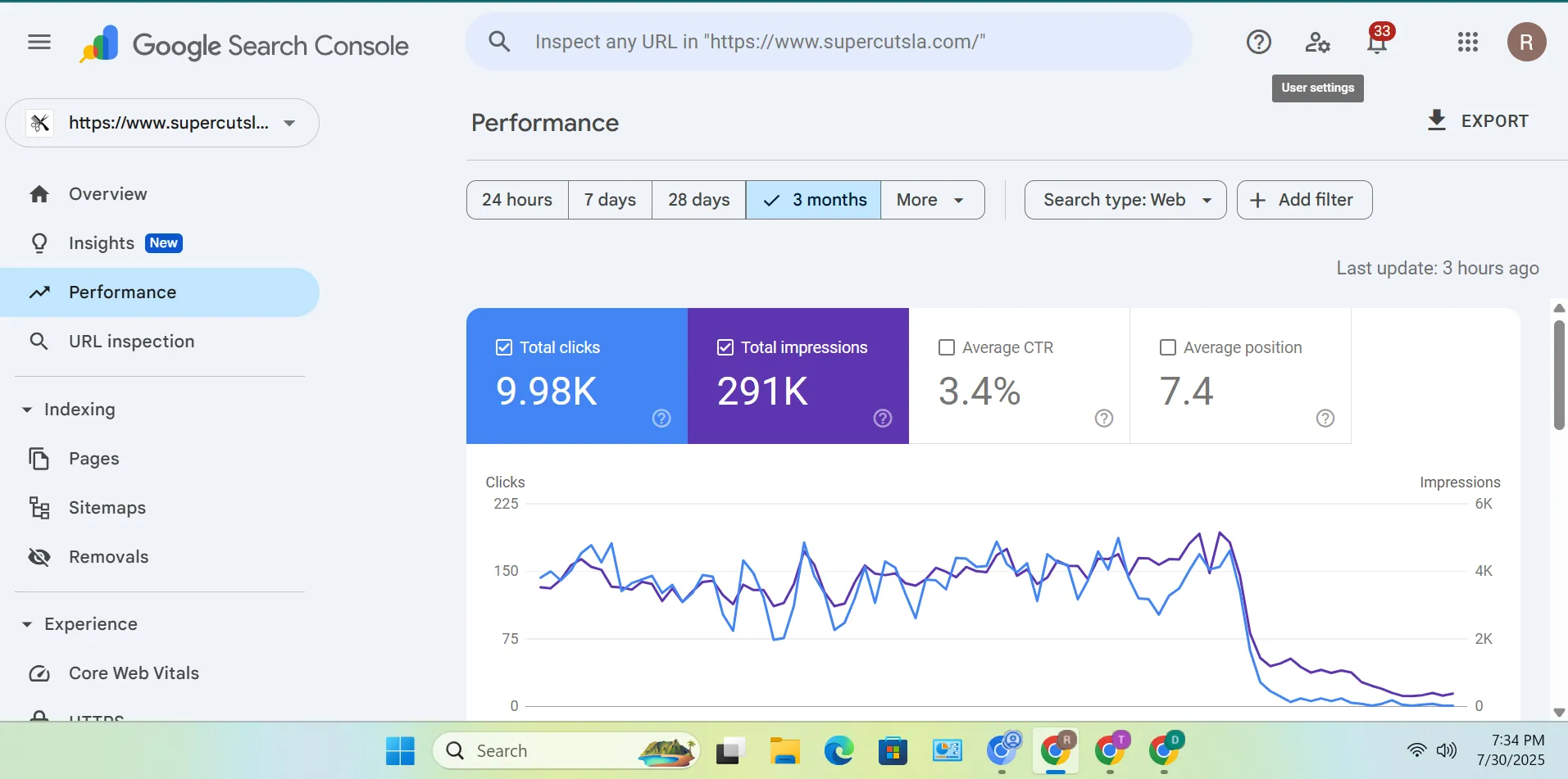Uncheck the Total impressions checkbox

[x=725, y=347]
